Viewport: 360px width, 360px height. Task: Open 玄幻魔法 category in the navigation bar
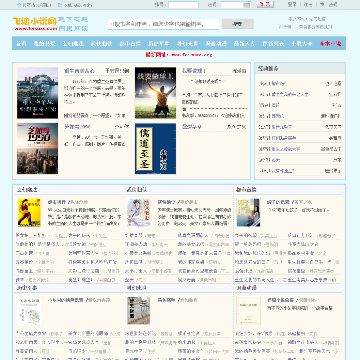(73, 43)
